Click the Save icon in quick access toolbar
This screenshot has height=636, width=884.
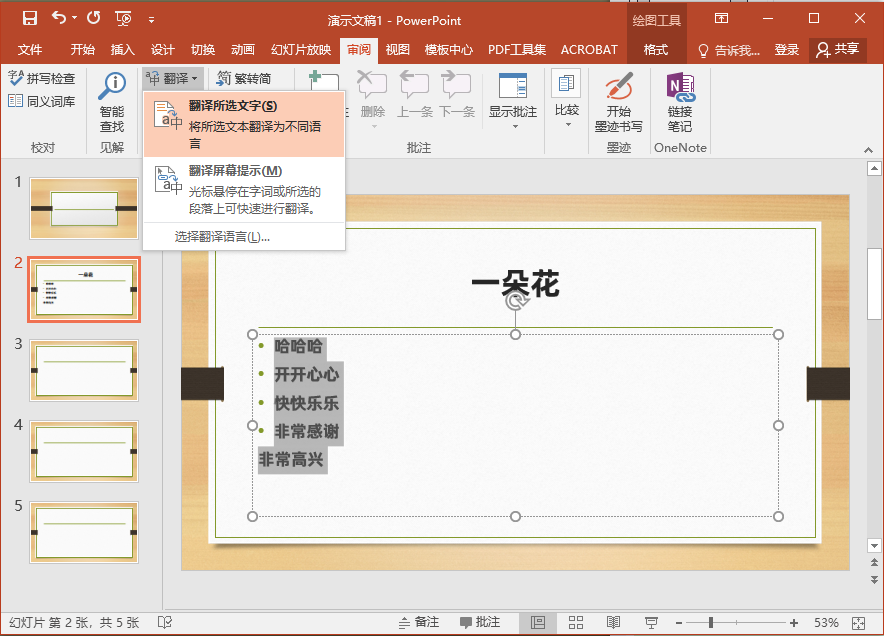[29, 18]
